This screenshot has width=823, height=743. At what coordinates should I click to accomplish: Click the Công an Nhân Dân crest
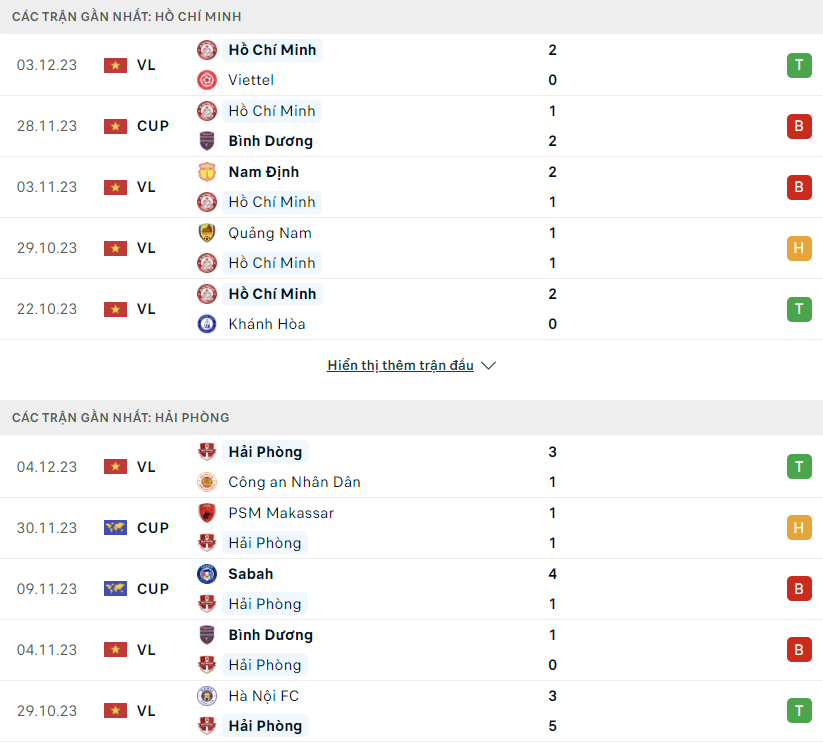pyautogui.click(x=207, y=482)
